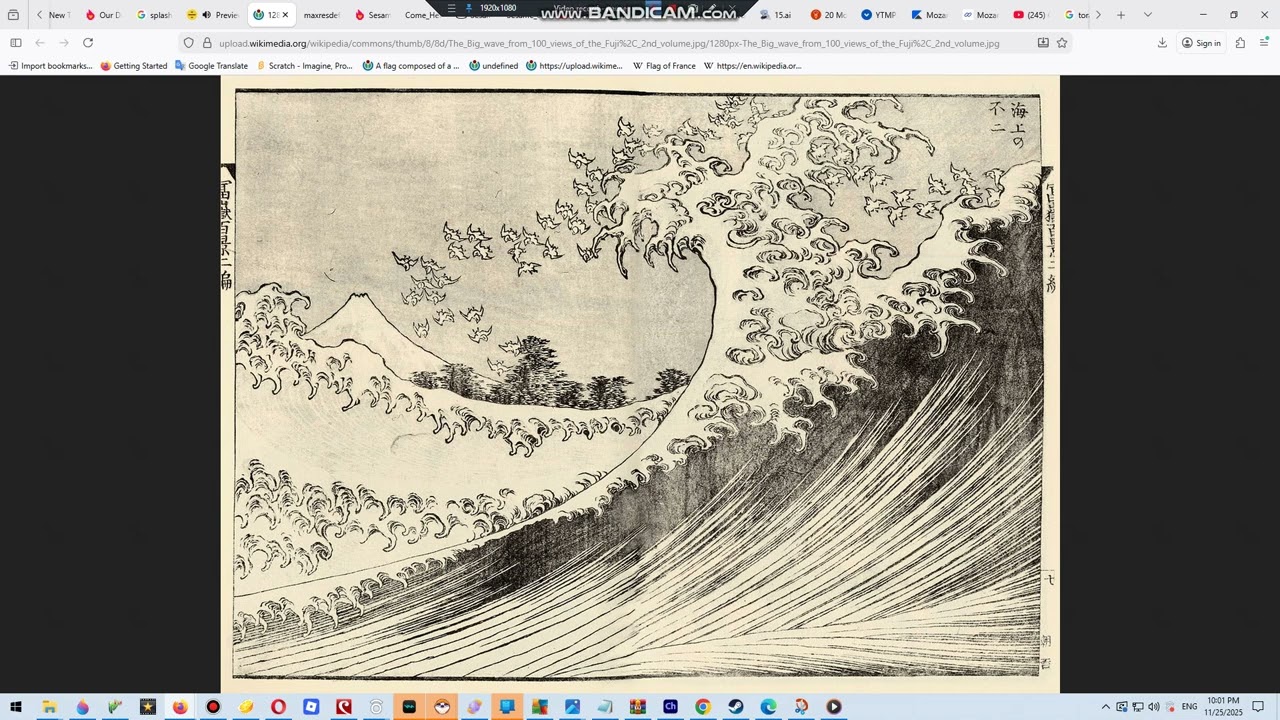
Task: Open the Bandicam recorder taskbar icon
Action: 213,707
